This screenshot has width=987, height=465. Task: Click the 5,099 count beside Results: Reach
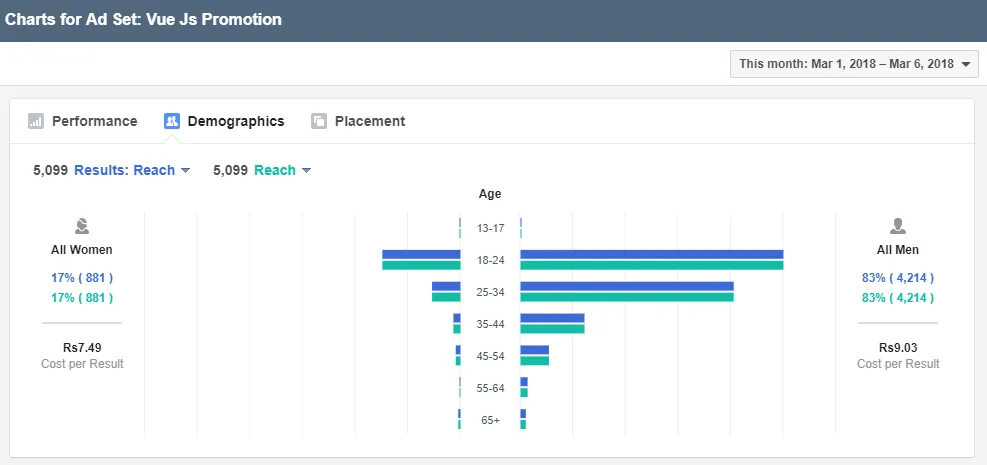click(50, 171)
